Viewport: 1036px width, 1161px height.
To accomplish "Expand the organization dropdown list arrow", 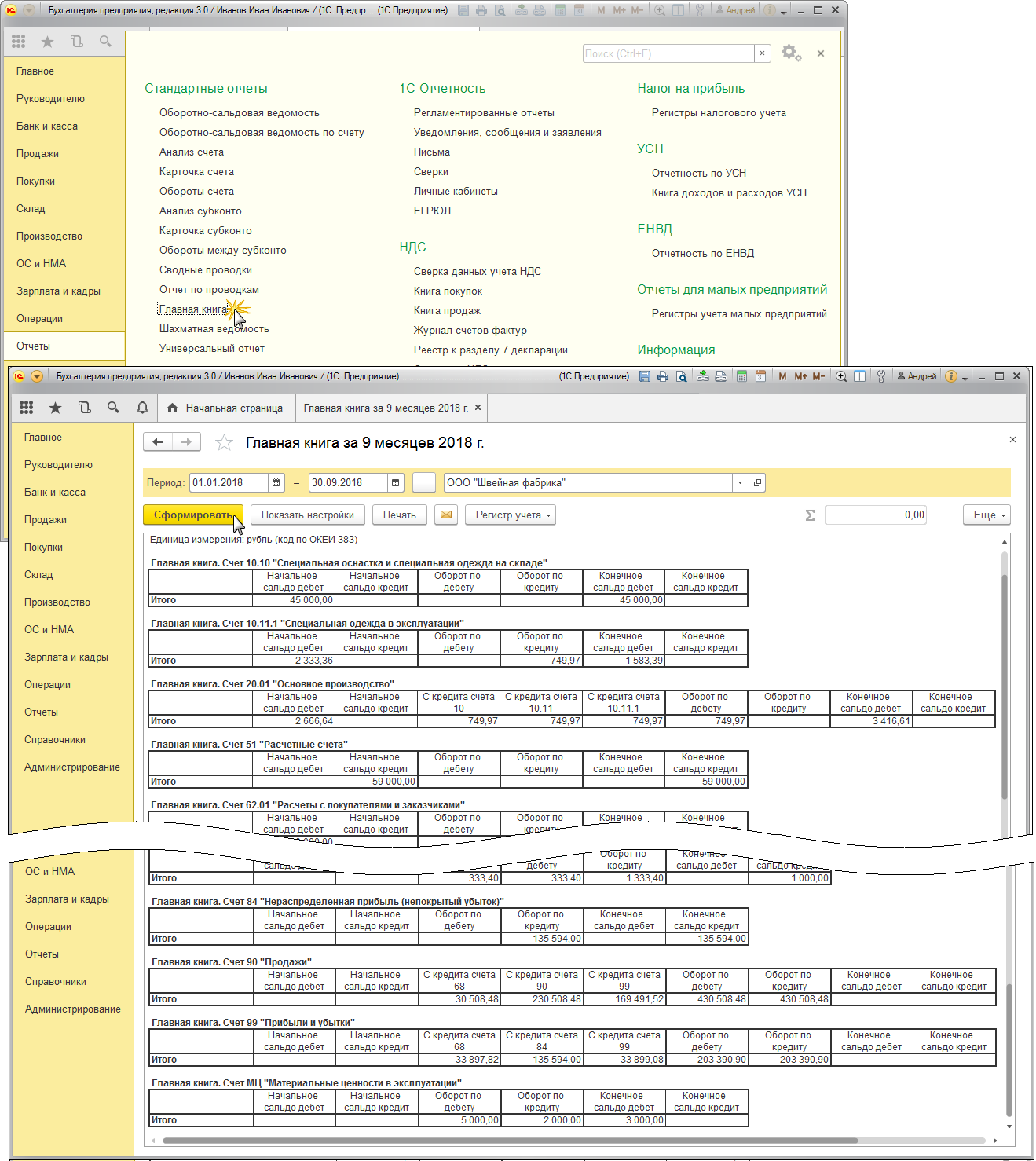I will point(740,483).
